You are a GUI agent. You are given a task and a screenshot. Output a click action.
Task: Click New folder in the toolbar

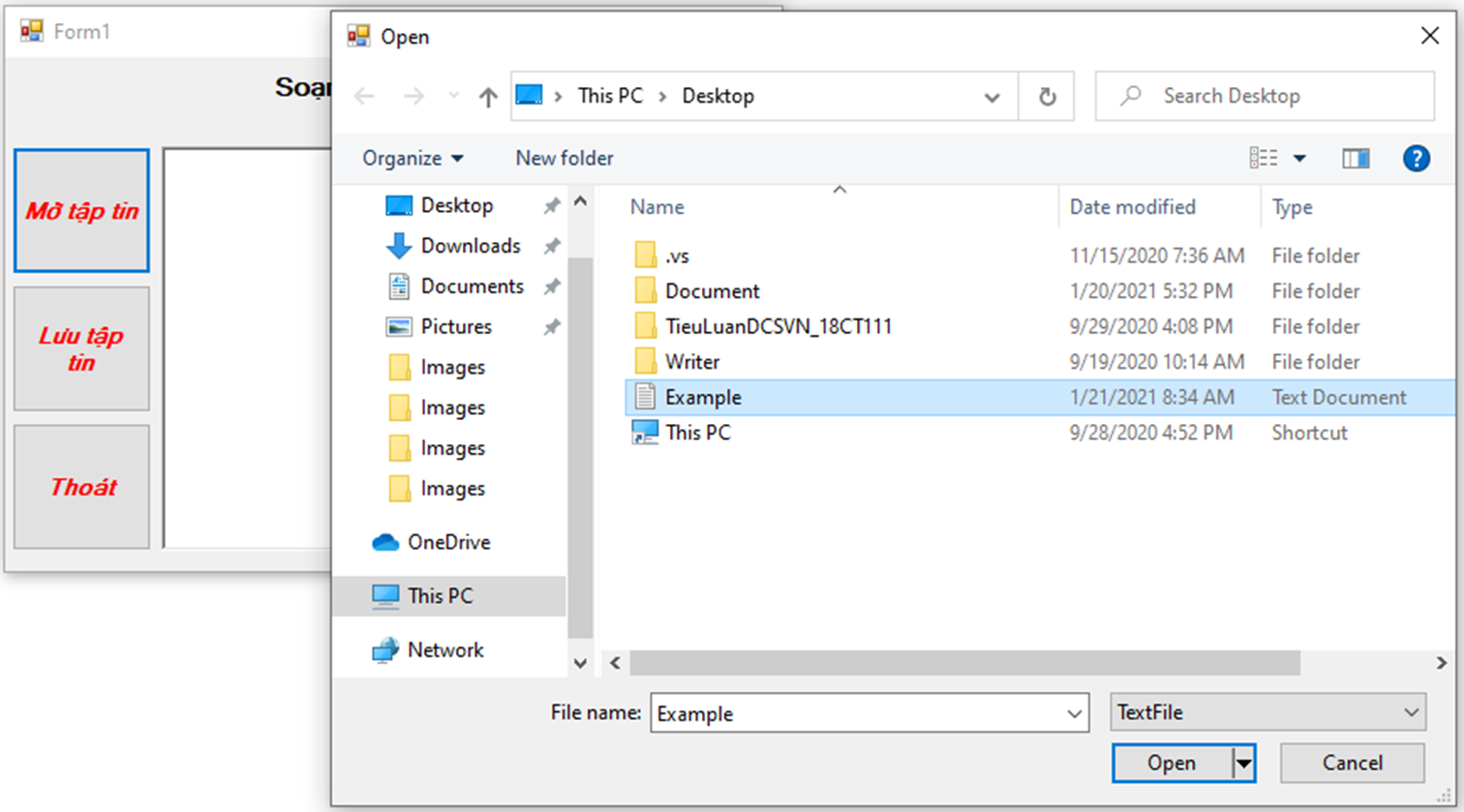tap(564, 158)
